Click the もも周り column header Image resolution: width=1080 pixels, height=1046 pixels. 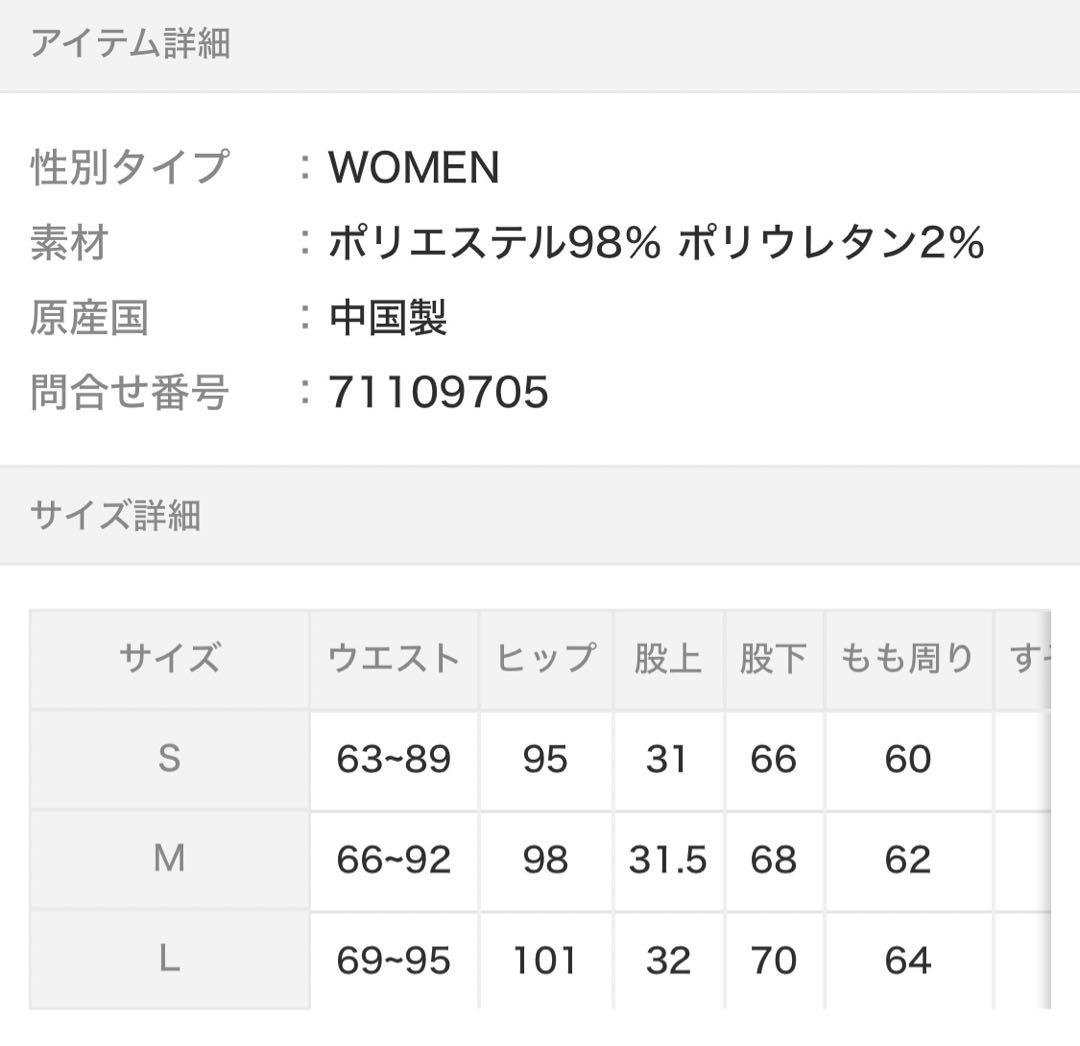[907, 659]
